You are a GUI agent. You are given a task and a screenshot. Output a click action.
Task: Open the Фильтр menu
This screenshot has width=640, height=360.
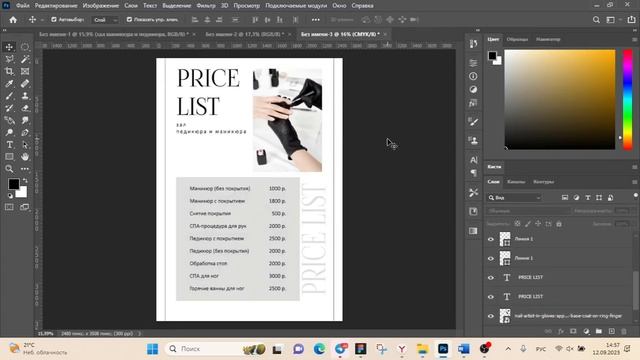click(206, 6)
